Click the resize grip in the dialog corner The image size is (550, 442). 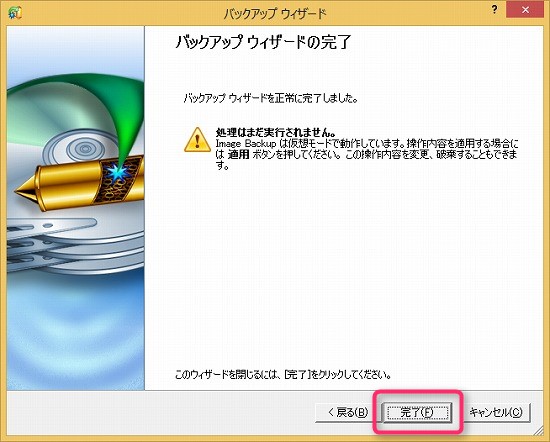point(539,431)
